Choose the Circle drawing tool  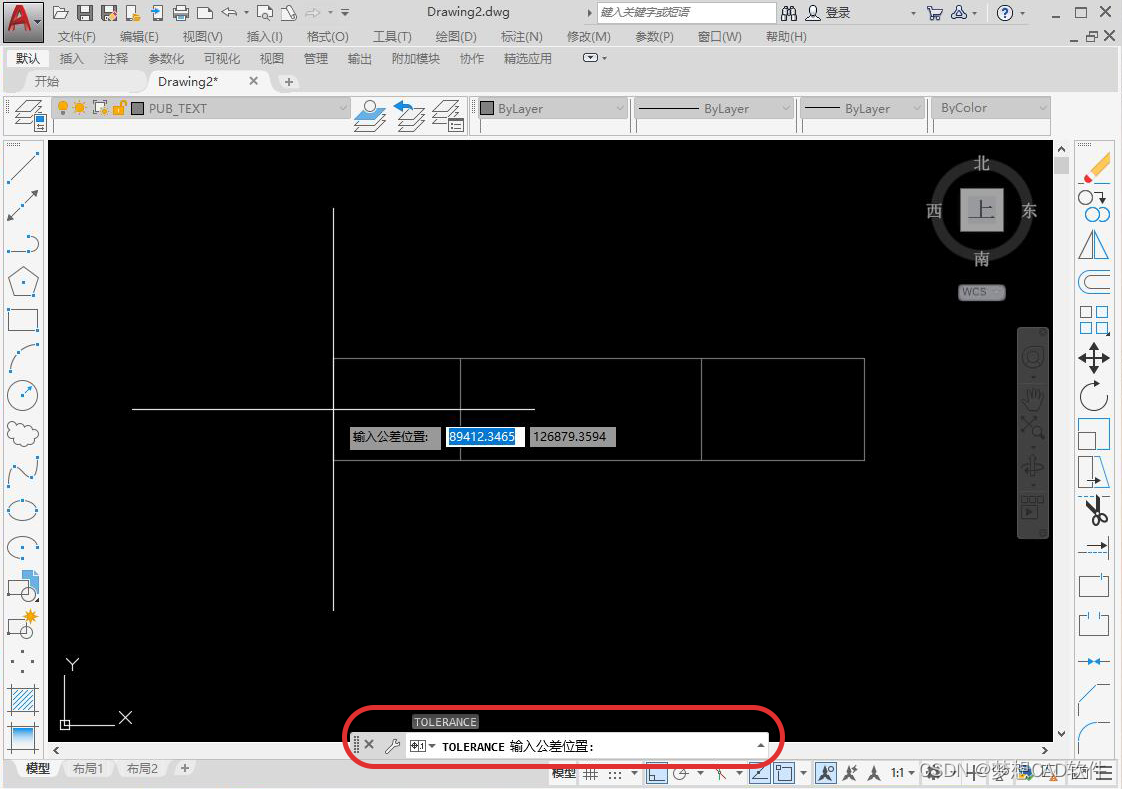click(x=22, y=396)
